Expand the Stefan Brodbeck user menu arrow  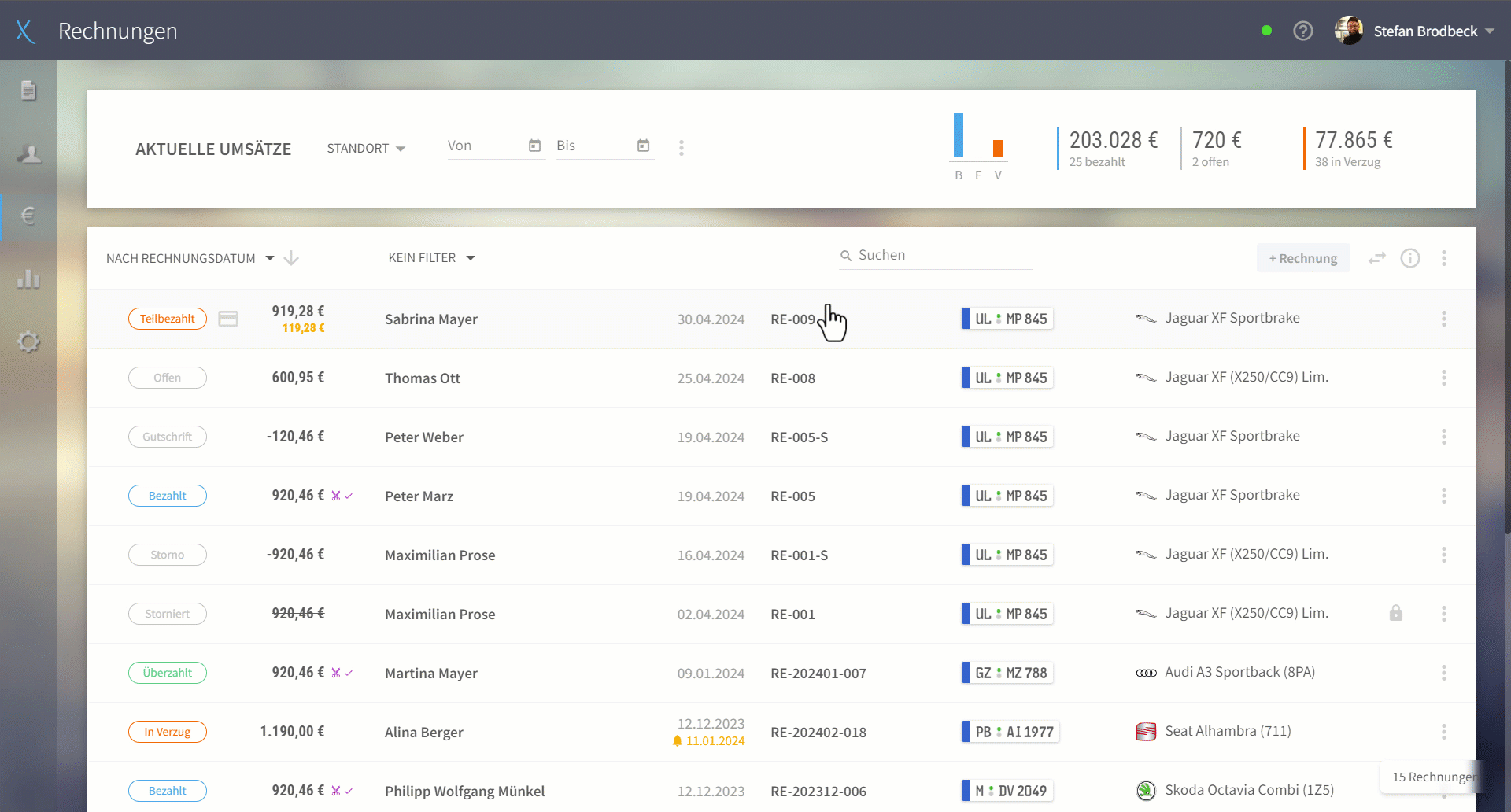pos(1490,31)
